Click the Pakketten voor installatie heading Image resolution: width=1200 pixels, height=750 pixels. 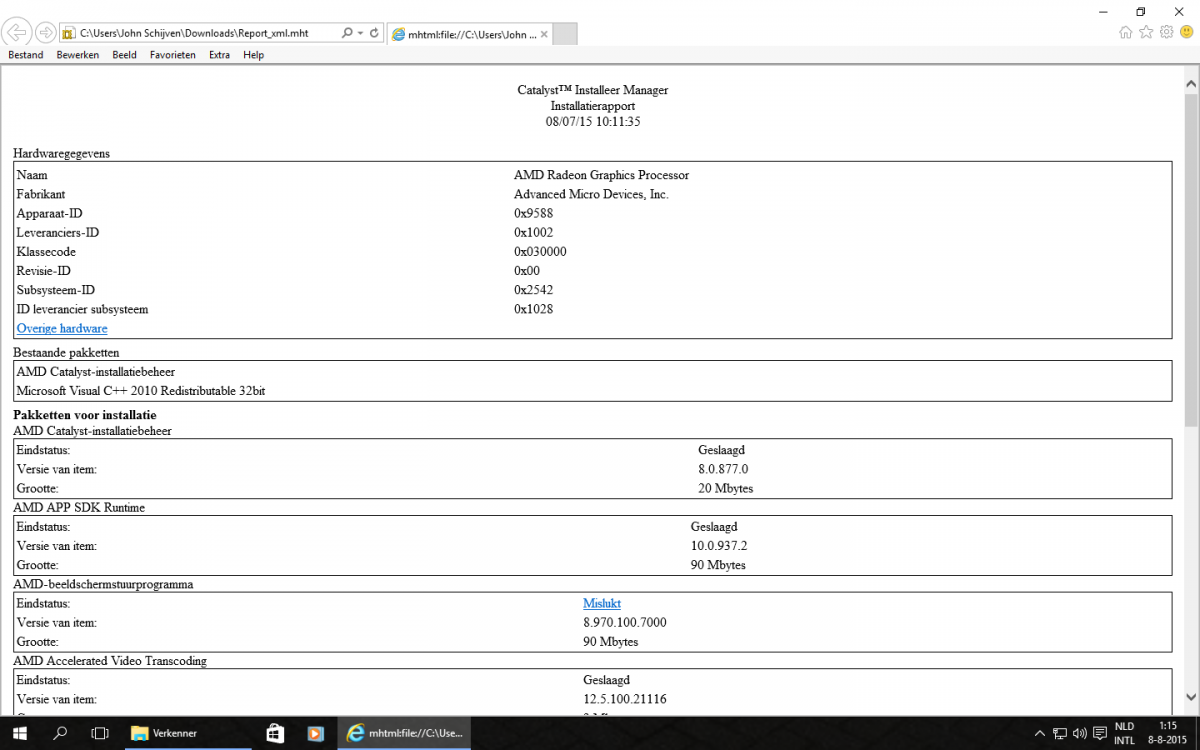pos(85,414)
